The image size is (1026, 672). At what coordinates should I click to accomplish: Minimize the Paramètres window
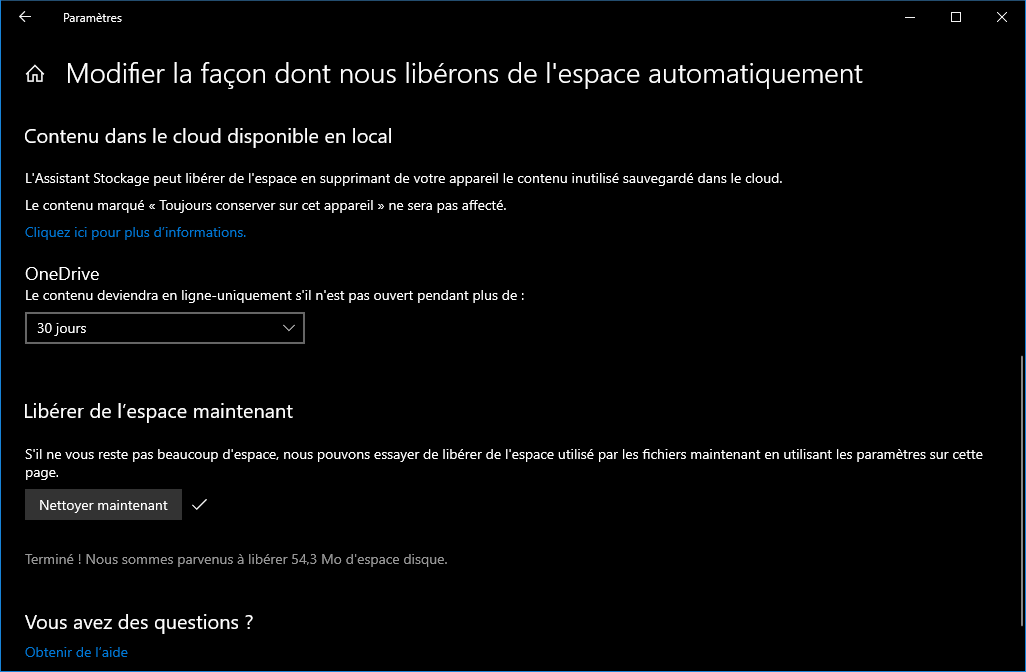tap(910, 17)
